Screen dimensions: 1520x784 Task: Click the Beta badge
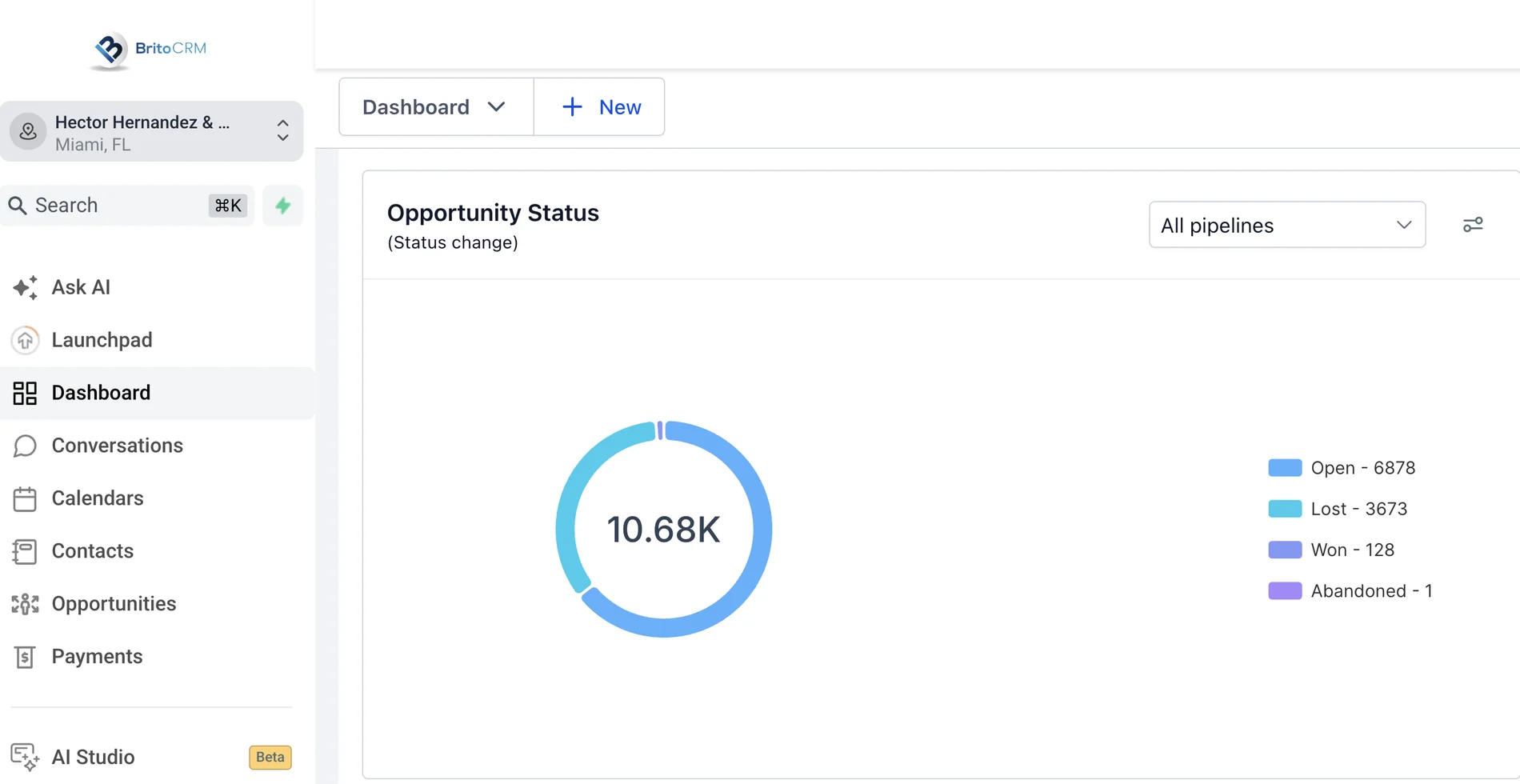[270, 757]
